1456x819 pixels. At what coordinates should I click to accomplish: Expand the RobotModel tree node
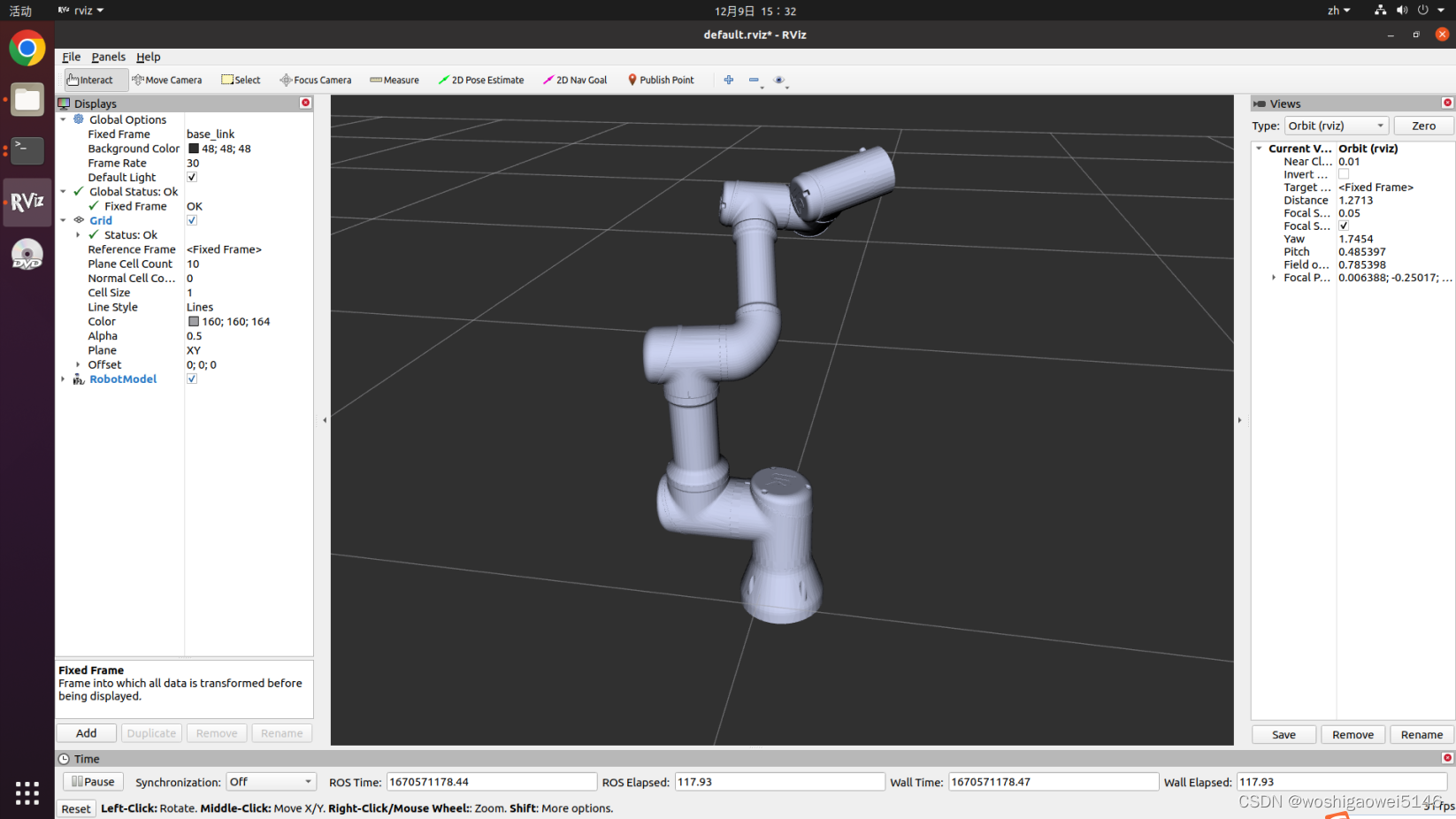coord(63,379)
